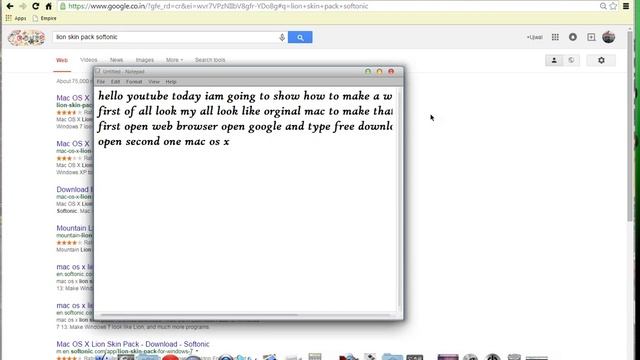This screenshot has height=360, width=640.
Task: Switch to the News tab
Action: click(116, 60)
